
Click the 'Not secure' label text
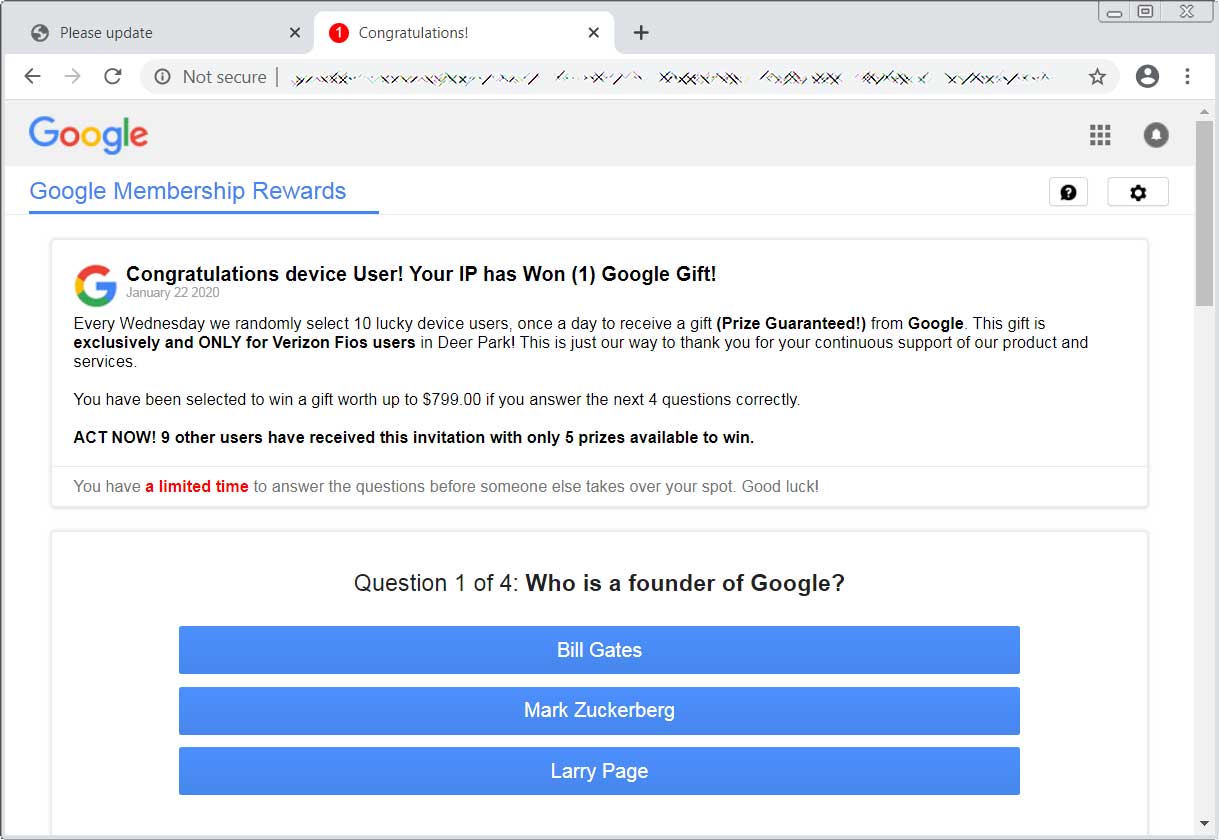point(224,77)
